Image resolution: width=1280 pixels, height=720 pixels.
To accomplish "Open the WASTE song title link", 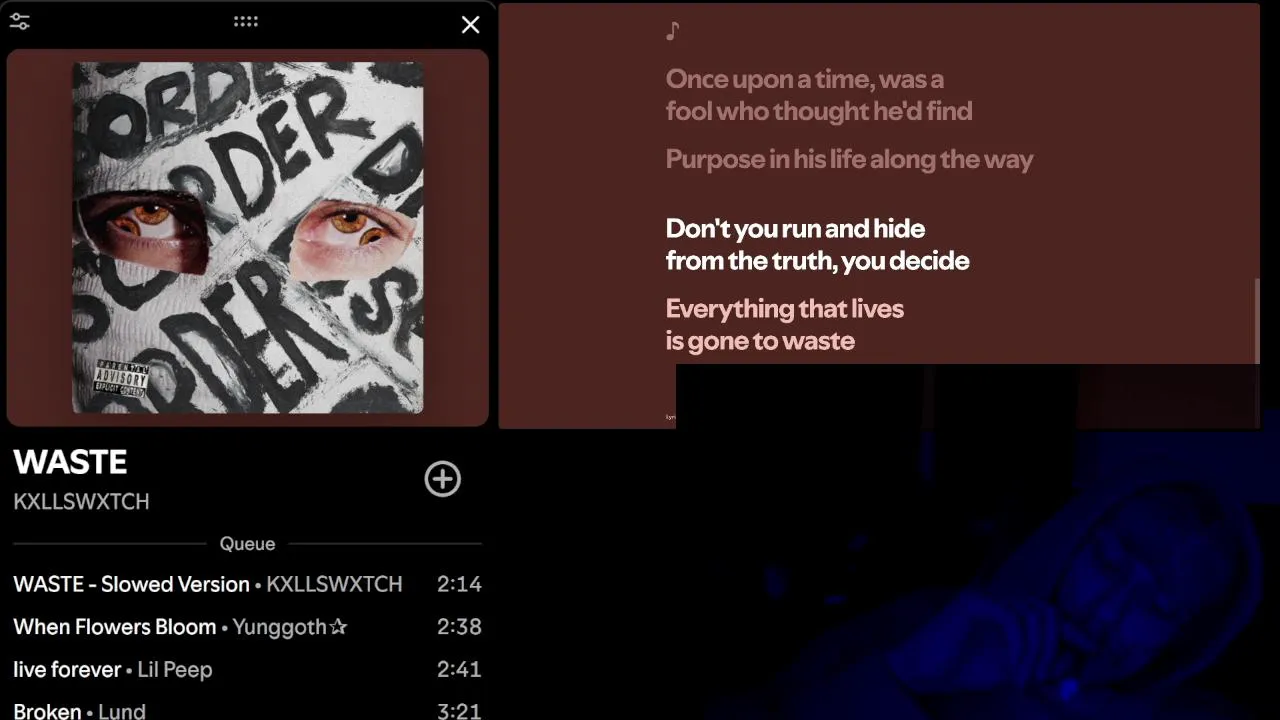I will [70, 462].
